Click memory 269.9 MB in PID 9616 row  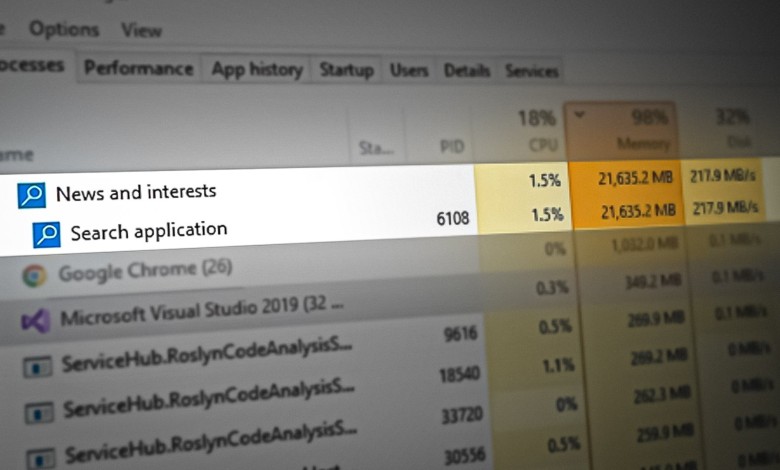pos(656,319)
